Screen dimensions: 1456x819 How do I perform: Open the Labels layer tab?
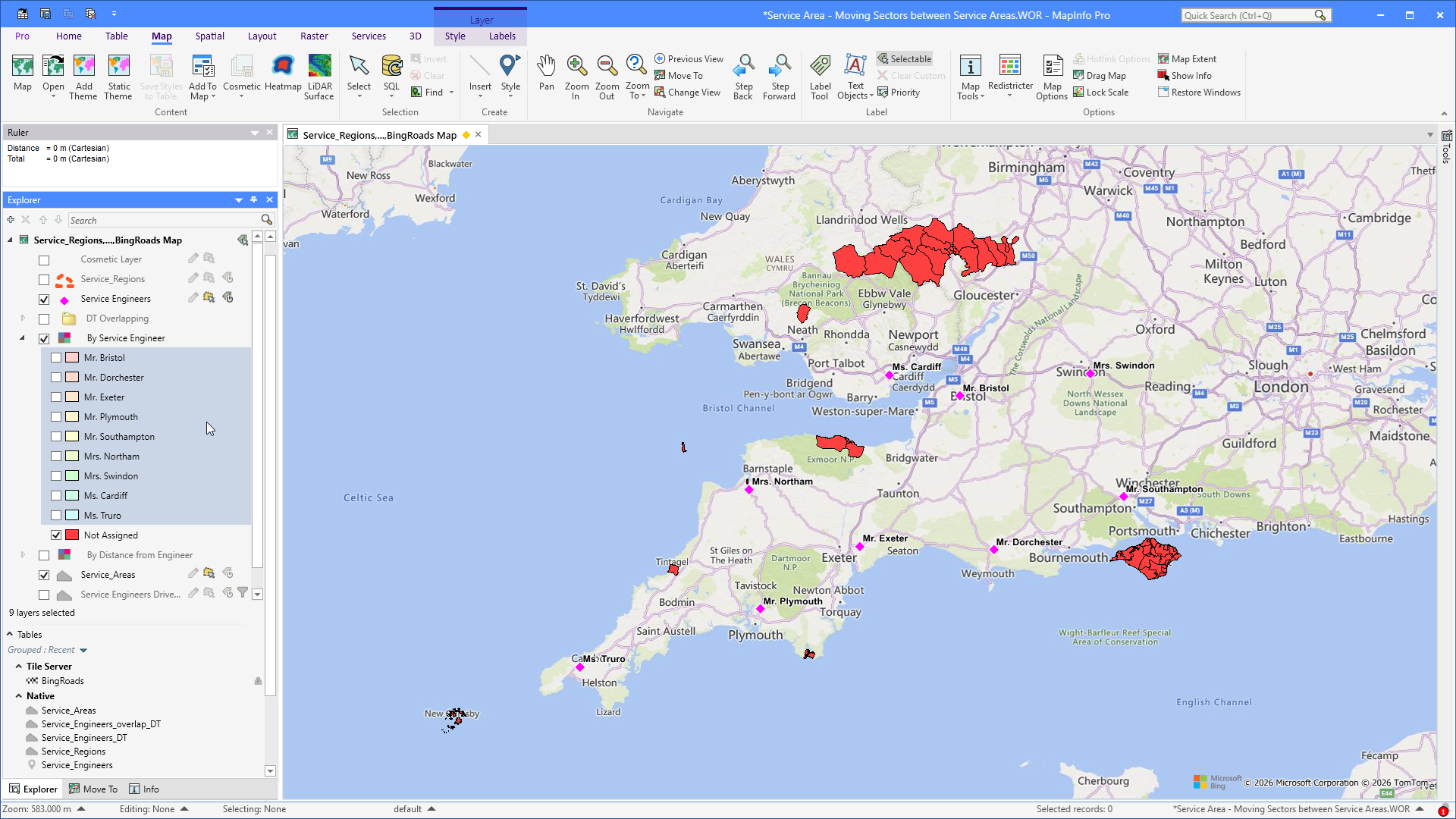click(x=502, y=36)
